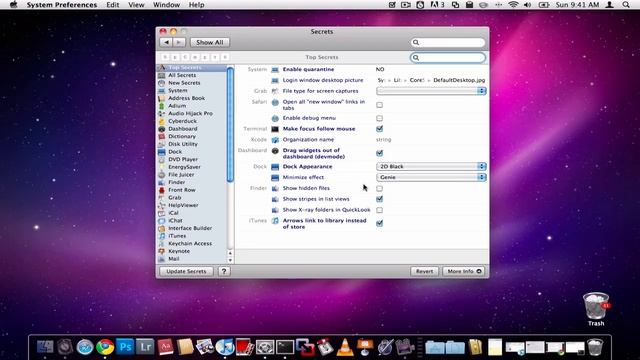The width and height of the screenshot is (640, 360).
Task: Open the File type for screen captures dropdown
Action: (x=431, y=91)
